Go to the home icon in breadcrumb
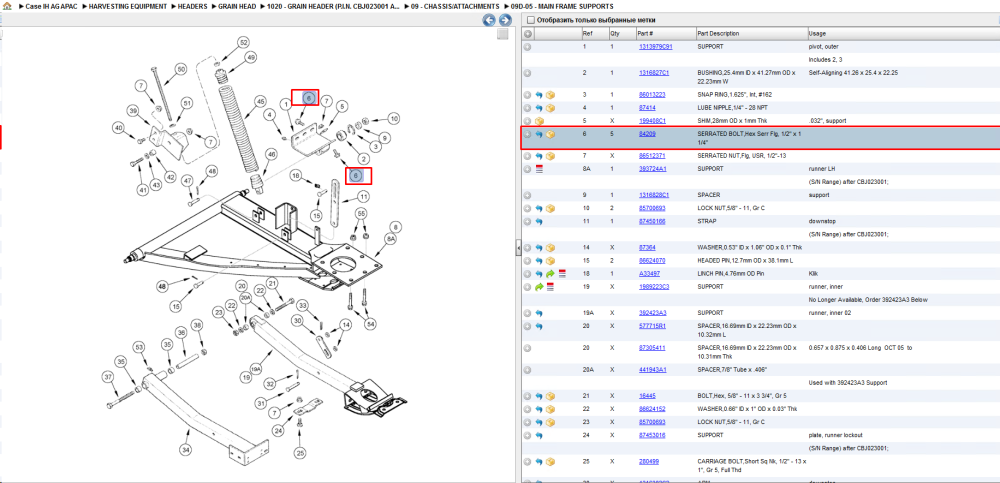Screen dimensions: 1000x483 point(6,6)
